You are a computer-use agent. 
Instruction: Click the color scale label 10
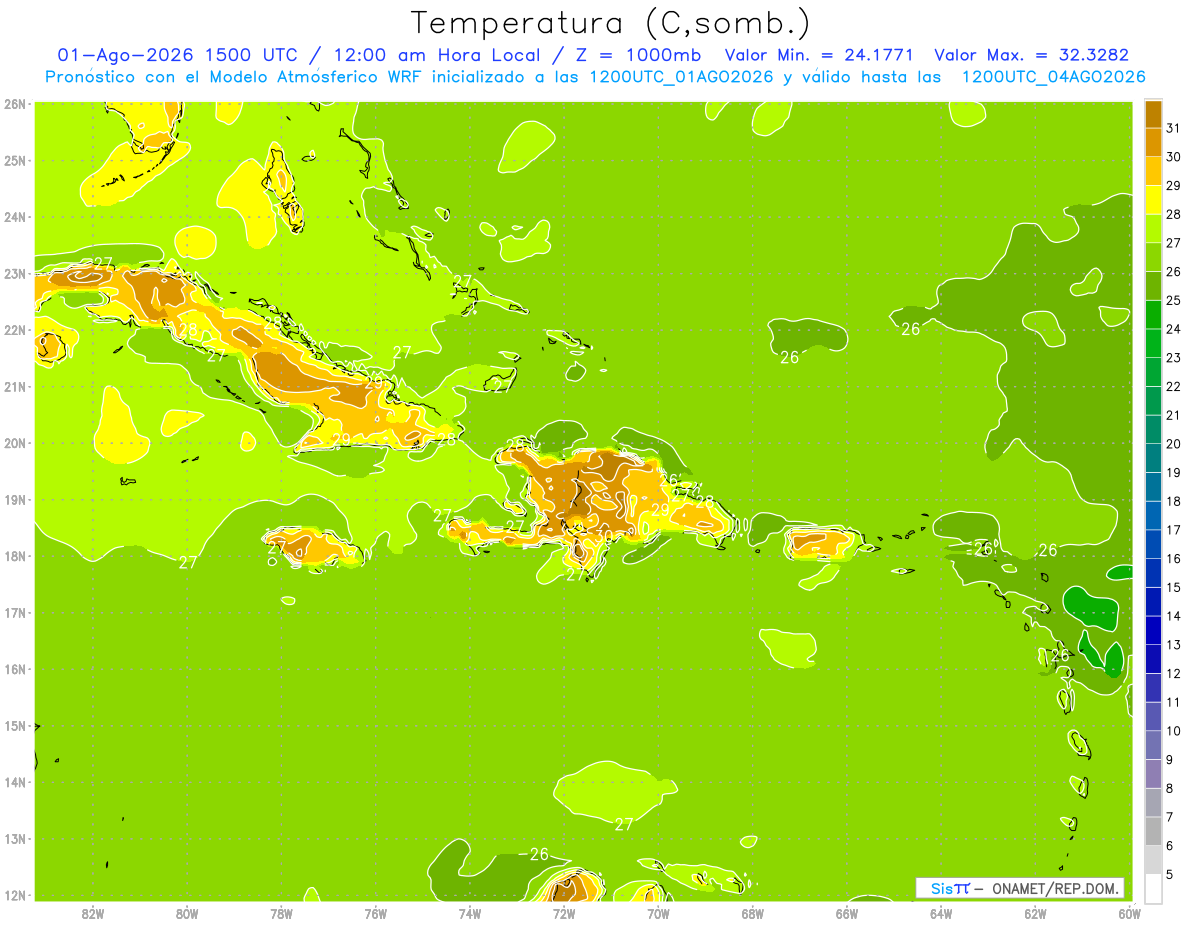tap(1174, 731)
